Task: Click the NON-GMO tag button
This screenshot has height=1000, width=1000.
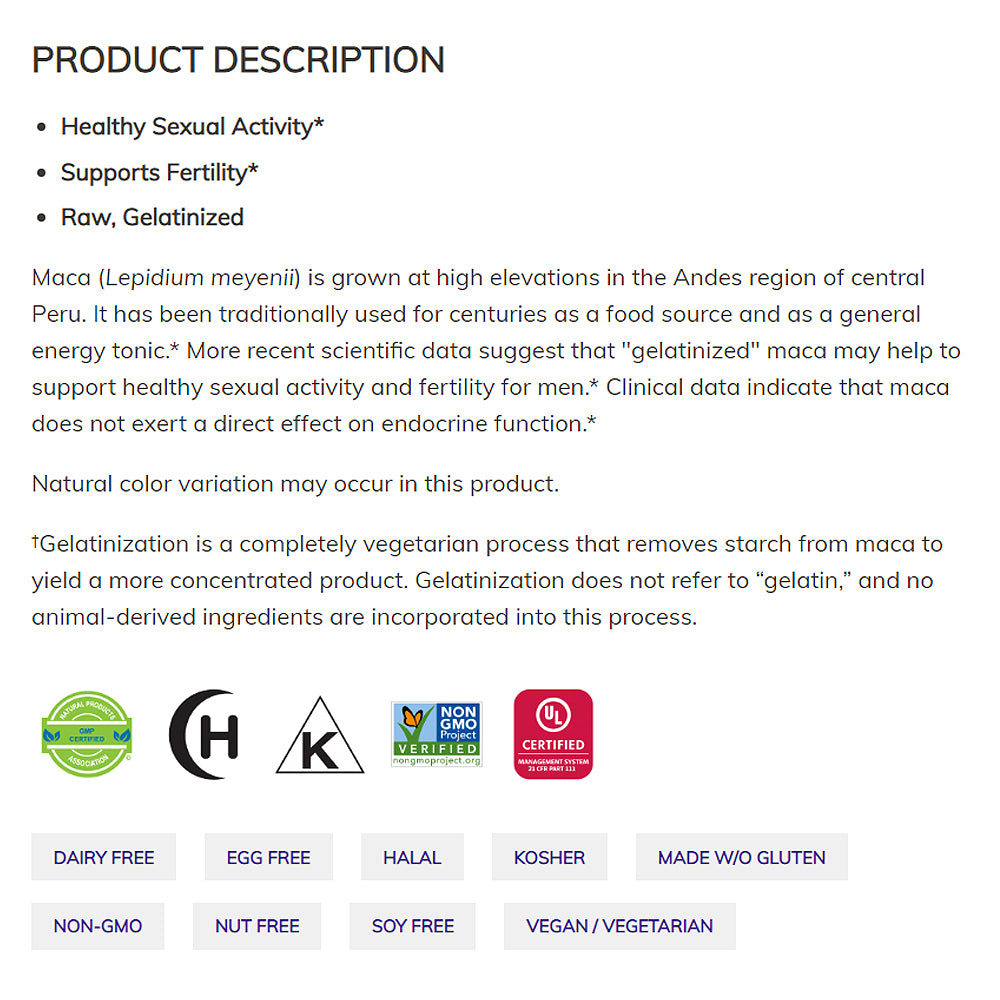Action: 98,926
